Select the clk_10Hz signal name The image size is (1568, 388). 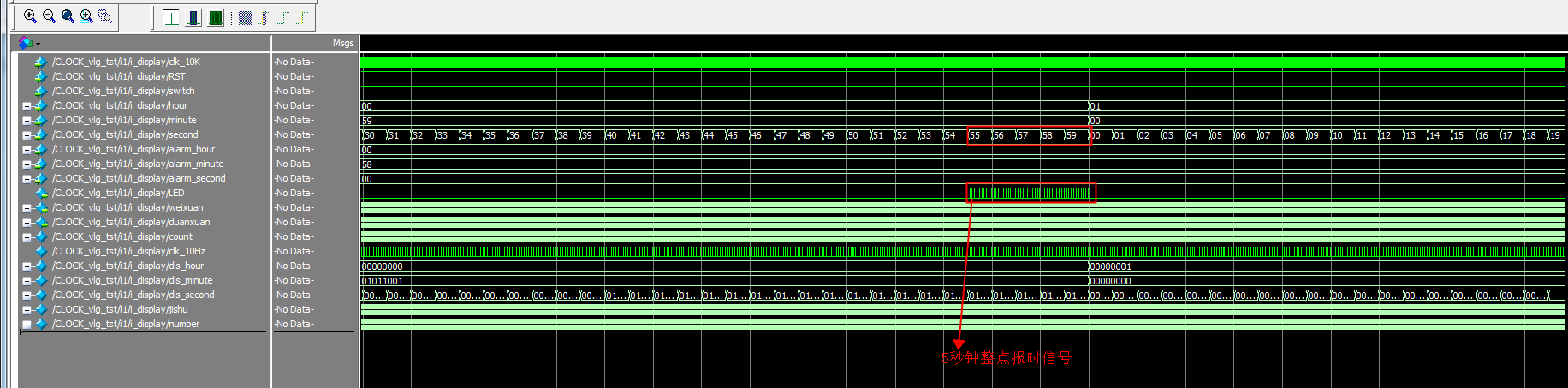(x=128, y=251)
